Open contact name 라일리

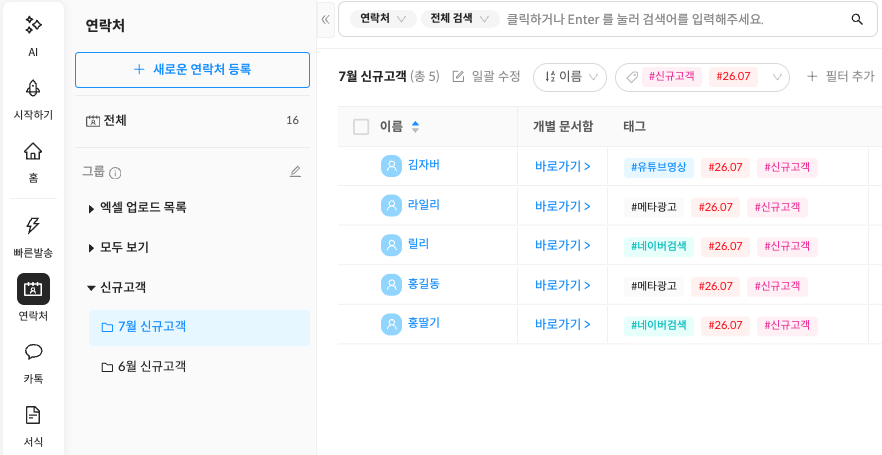tap(424, 205)
